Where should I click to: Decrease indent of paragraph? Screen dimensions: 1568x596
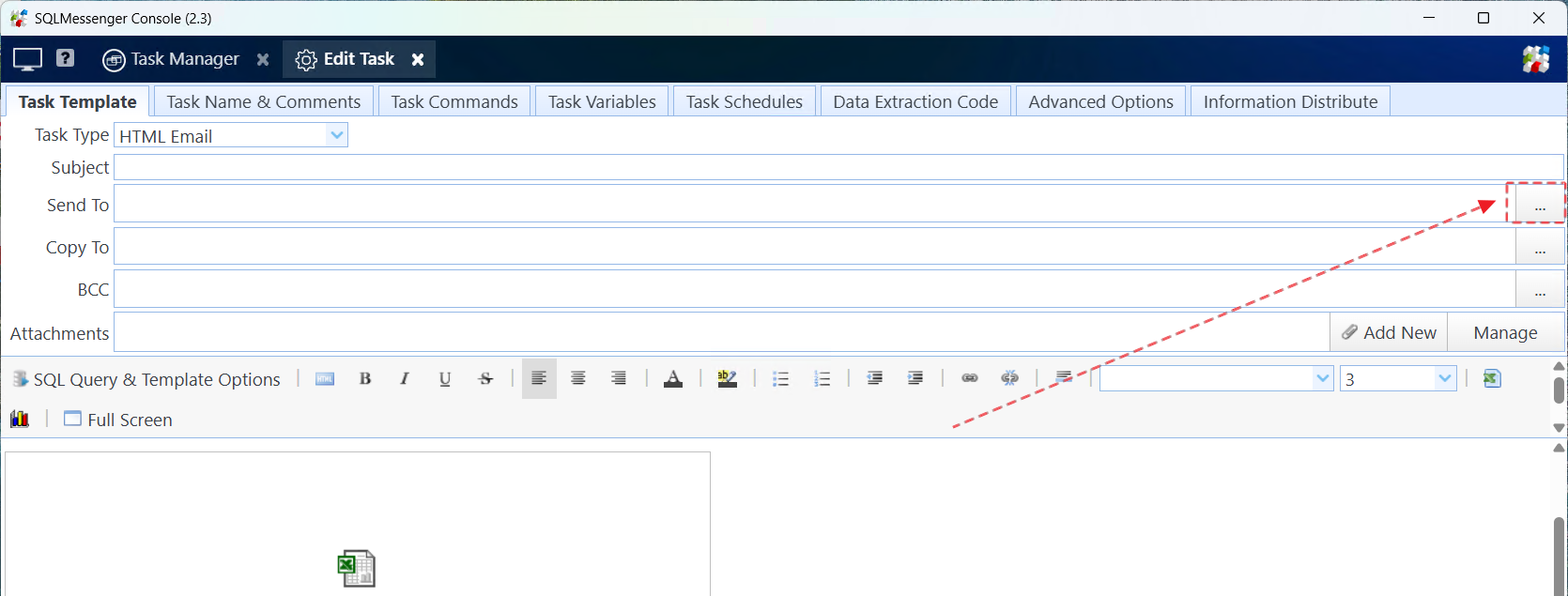click(875, 378)
